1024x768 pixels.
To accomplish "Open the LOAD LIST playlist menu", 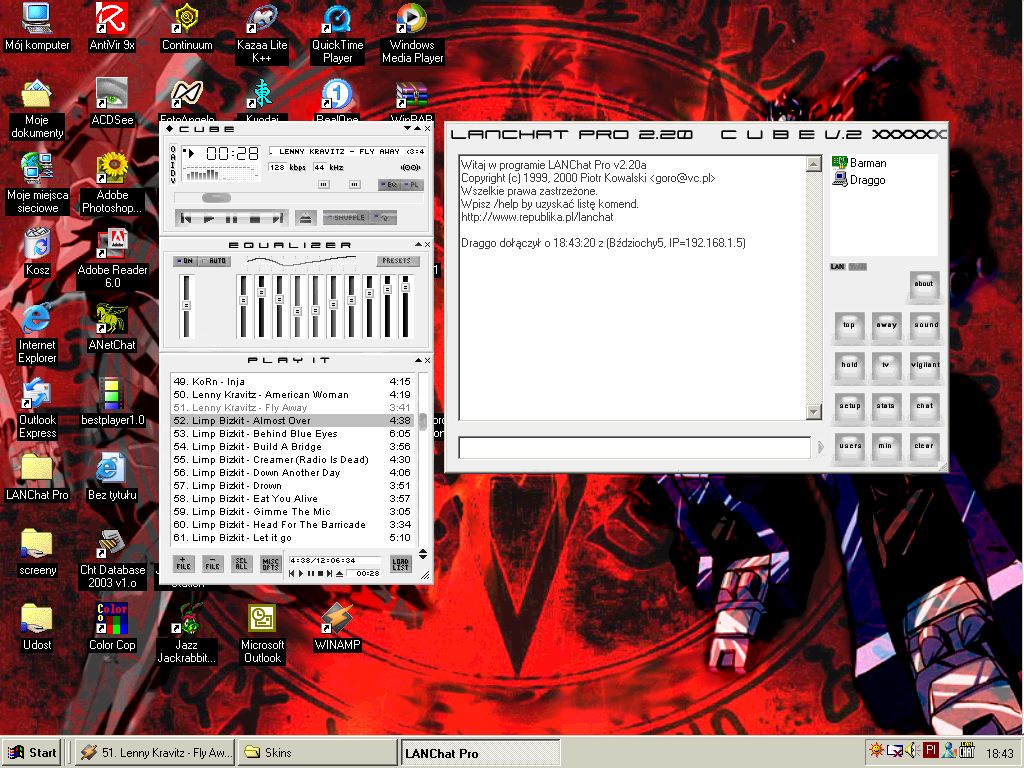I will [x=400, y=564].
